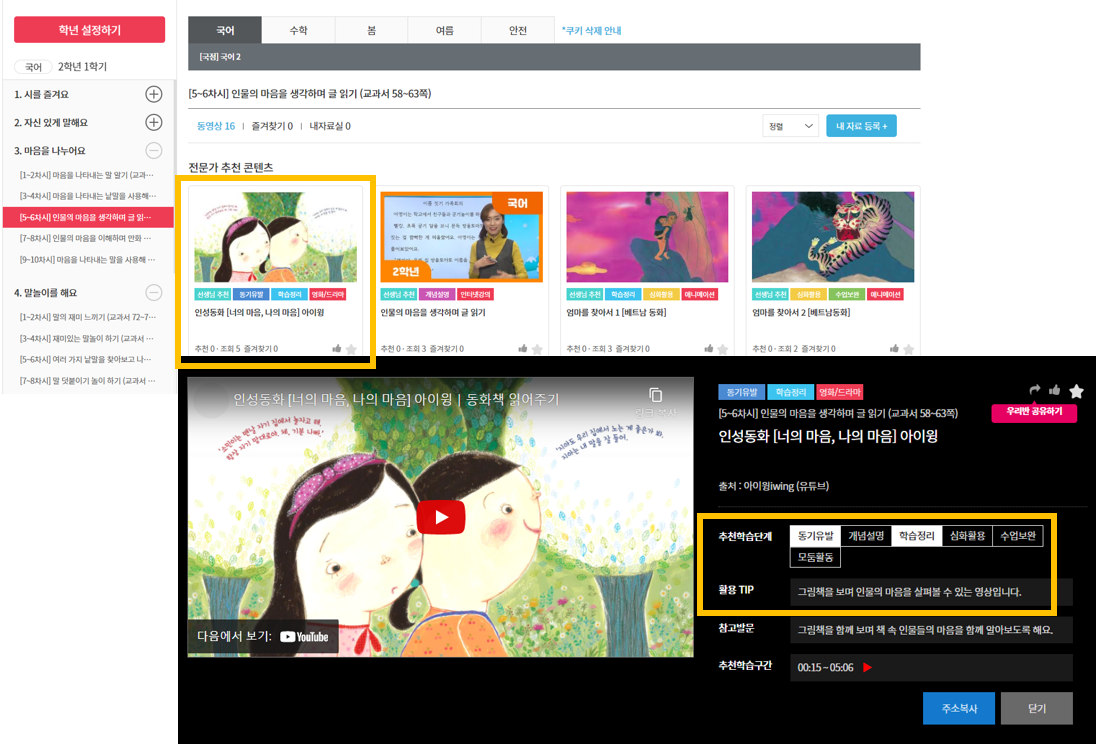Screen dimensions: 1096x744
Task: Click thumbs-up icon in the popup header
Action: click(x=1054, y=389)
